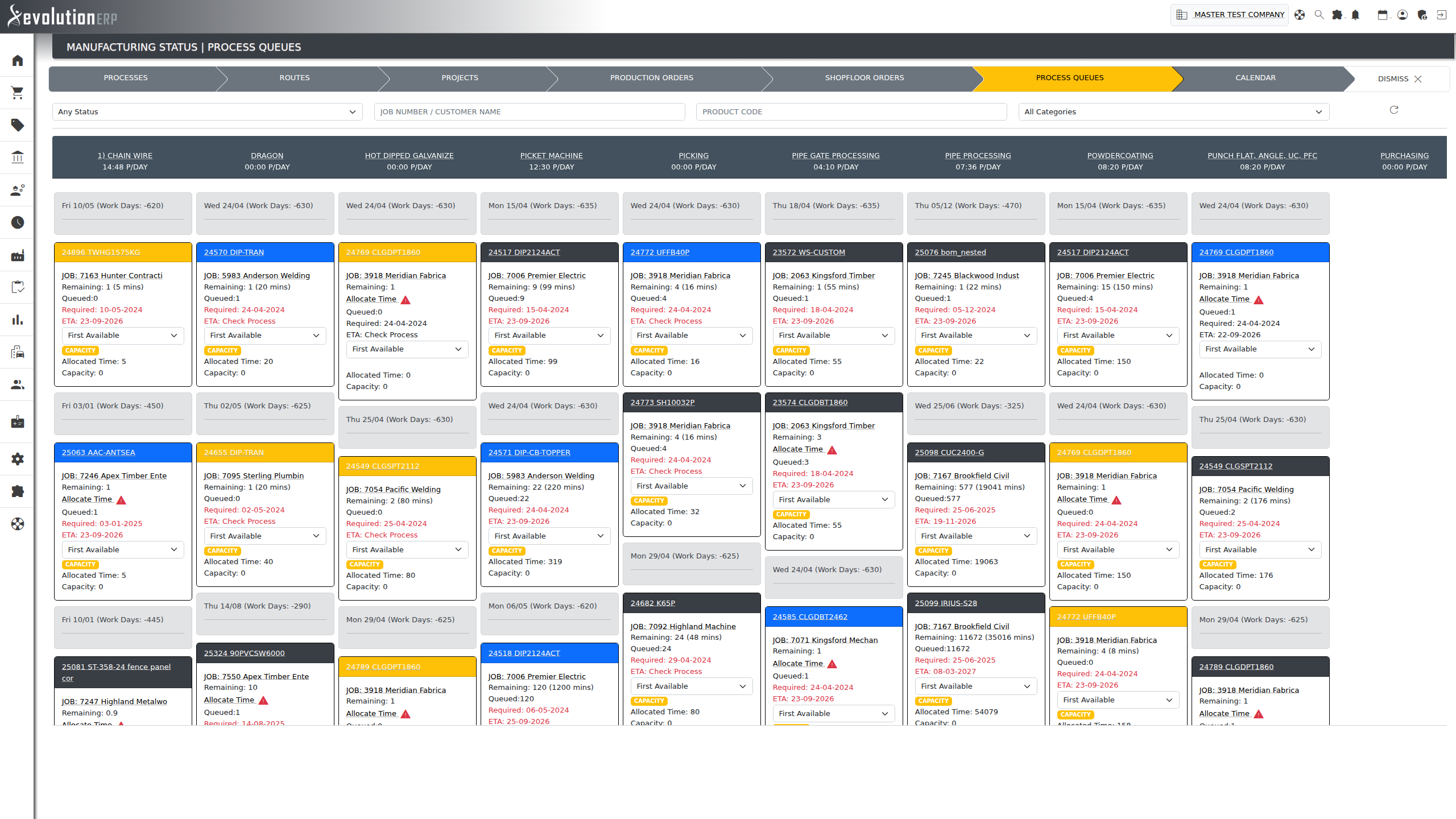This screenshot has height=819, width=1456.
Task: Open the puzzle piece icon in the sidebar
Action: (x=18, y=491)
